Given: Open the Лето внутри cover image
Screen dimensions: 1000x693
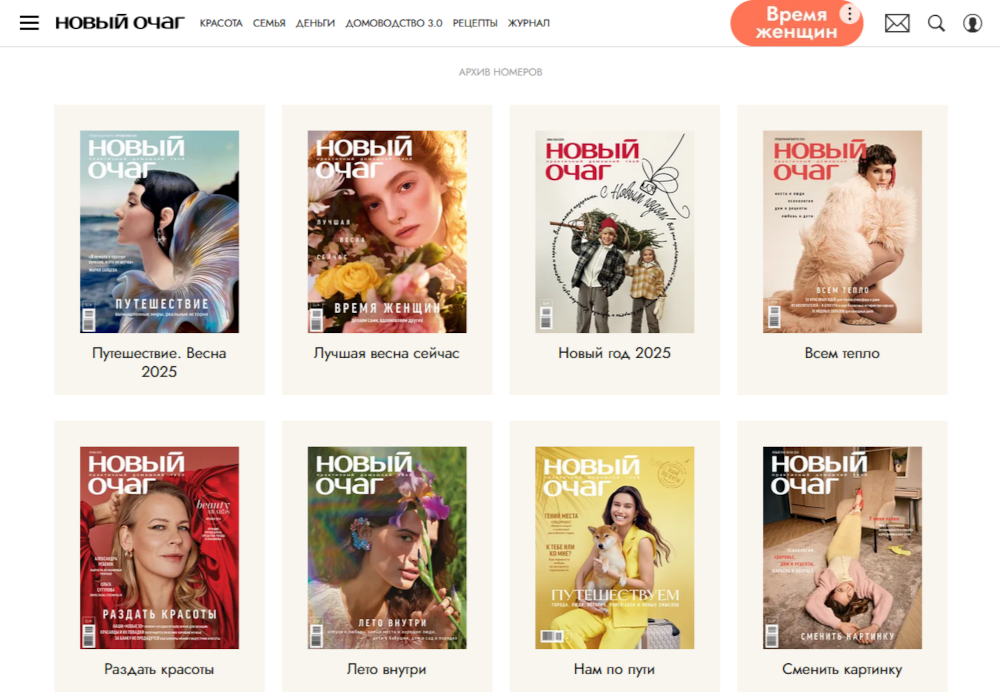Looking at the screenshot, I should 387,548.
